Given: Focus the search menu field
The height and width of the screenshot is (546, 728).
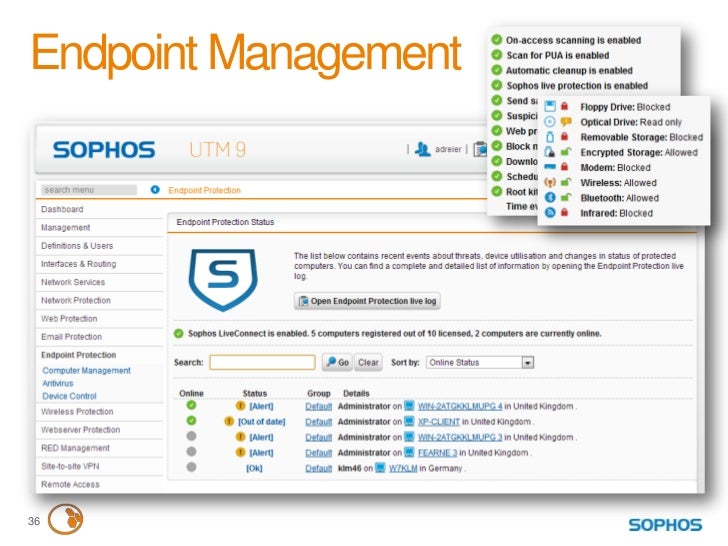Looking at the screenshot, I should tap(89, 189).
